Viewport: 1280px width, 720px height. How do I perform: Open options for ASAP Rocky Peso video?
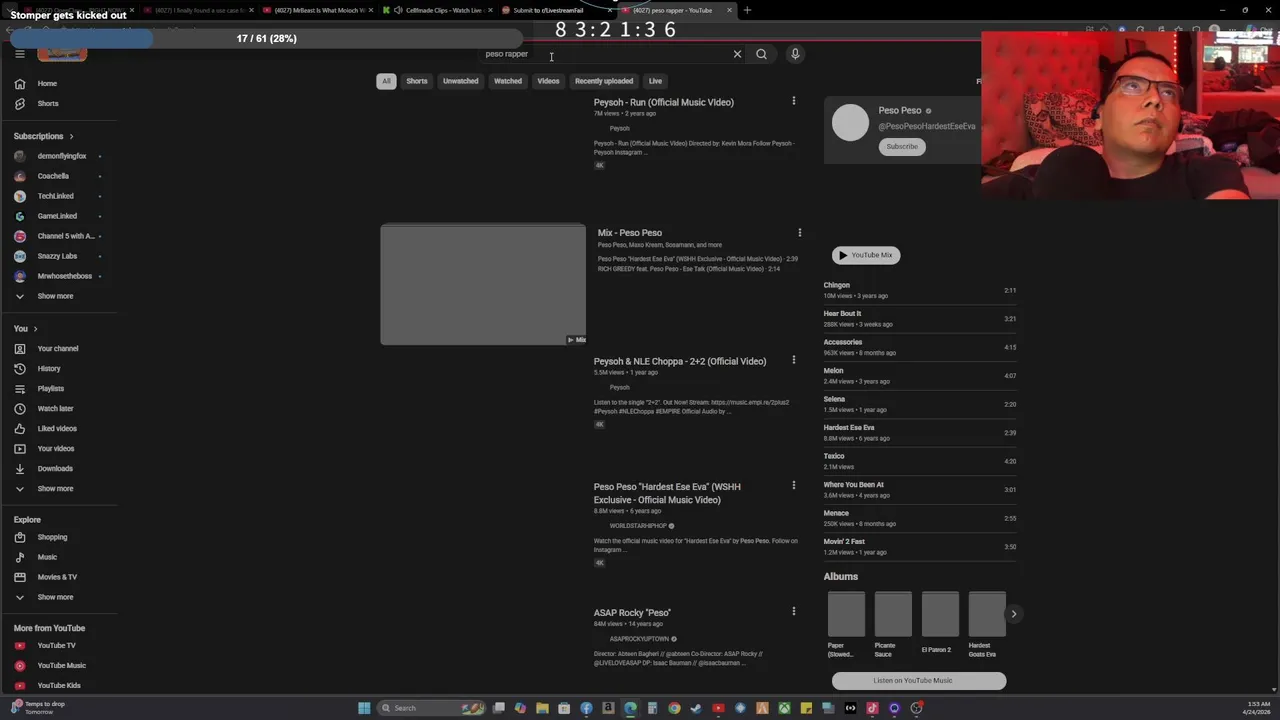[x=794, y=611]
